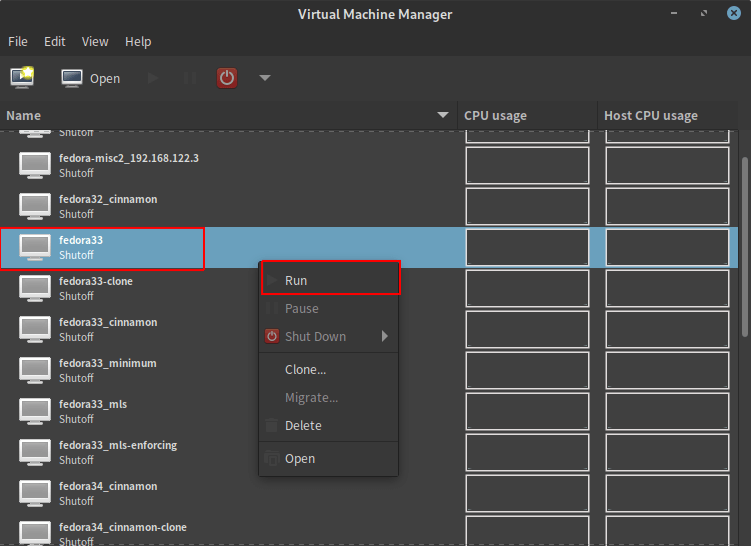Click the fedora-misc2_192.168.122.3 name text
Image resolution: width=751 pixels, height=546 pixels.
pyautogui.click(x=129, y=158)
